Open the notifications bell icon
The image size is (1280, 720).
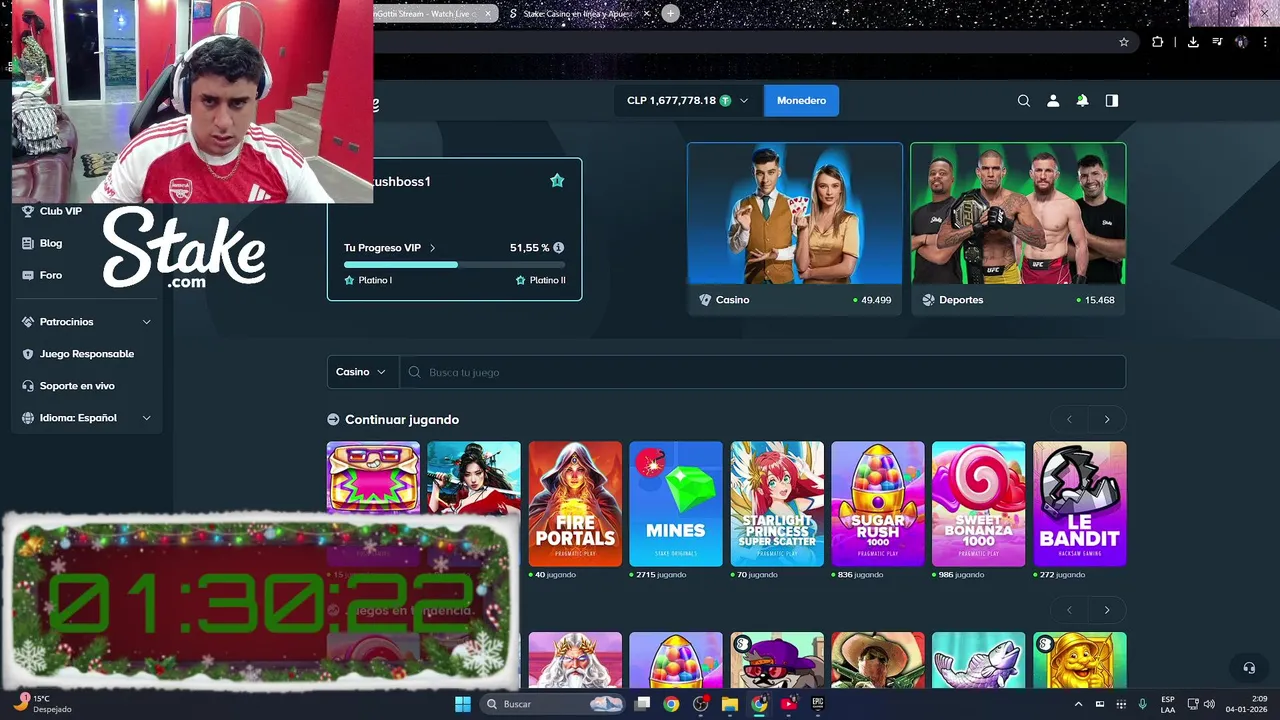click(x=1082, y=101)
